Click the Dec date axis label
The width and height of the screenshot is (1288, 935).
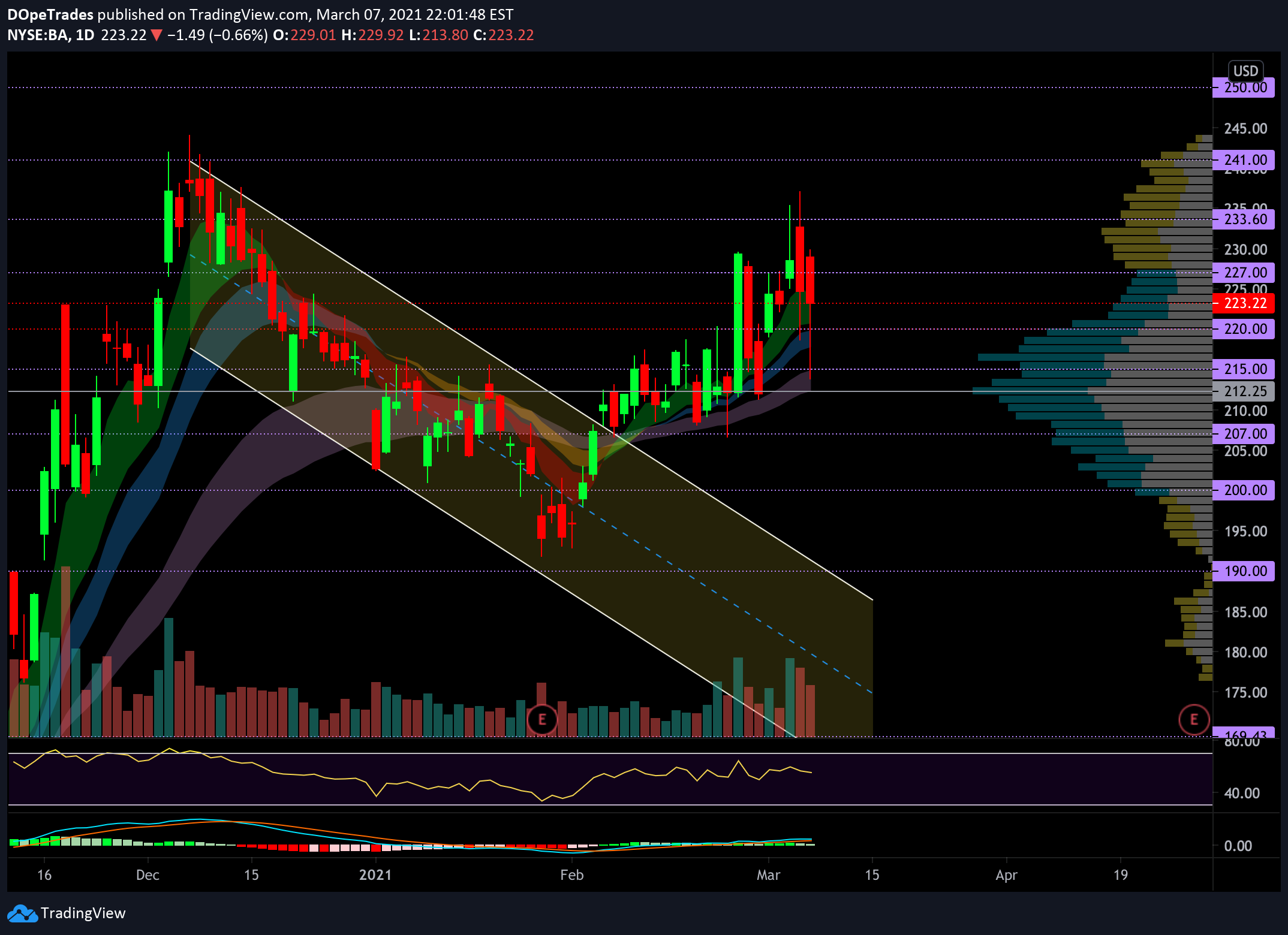148,875
